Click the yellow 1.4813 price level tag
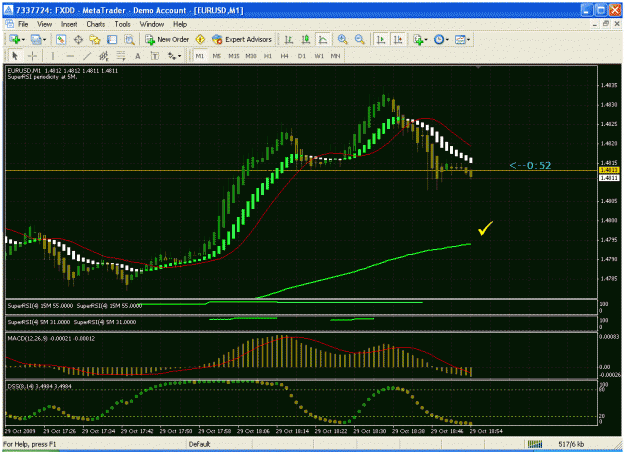This screenshot has width=625, height=452. (x=609, y=170)
